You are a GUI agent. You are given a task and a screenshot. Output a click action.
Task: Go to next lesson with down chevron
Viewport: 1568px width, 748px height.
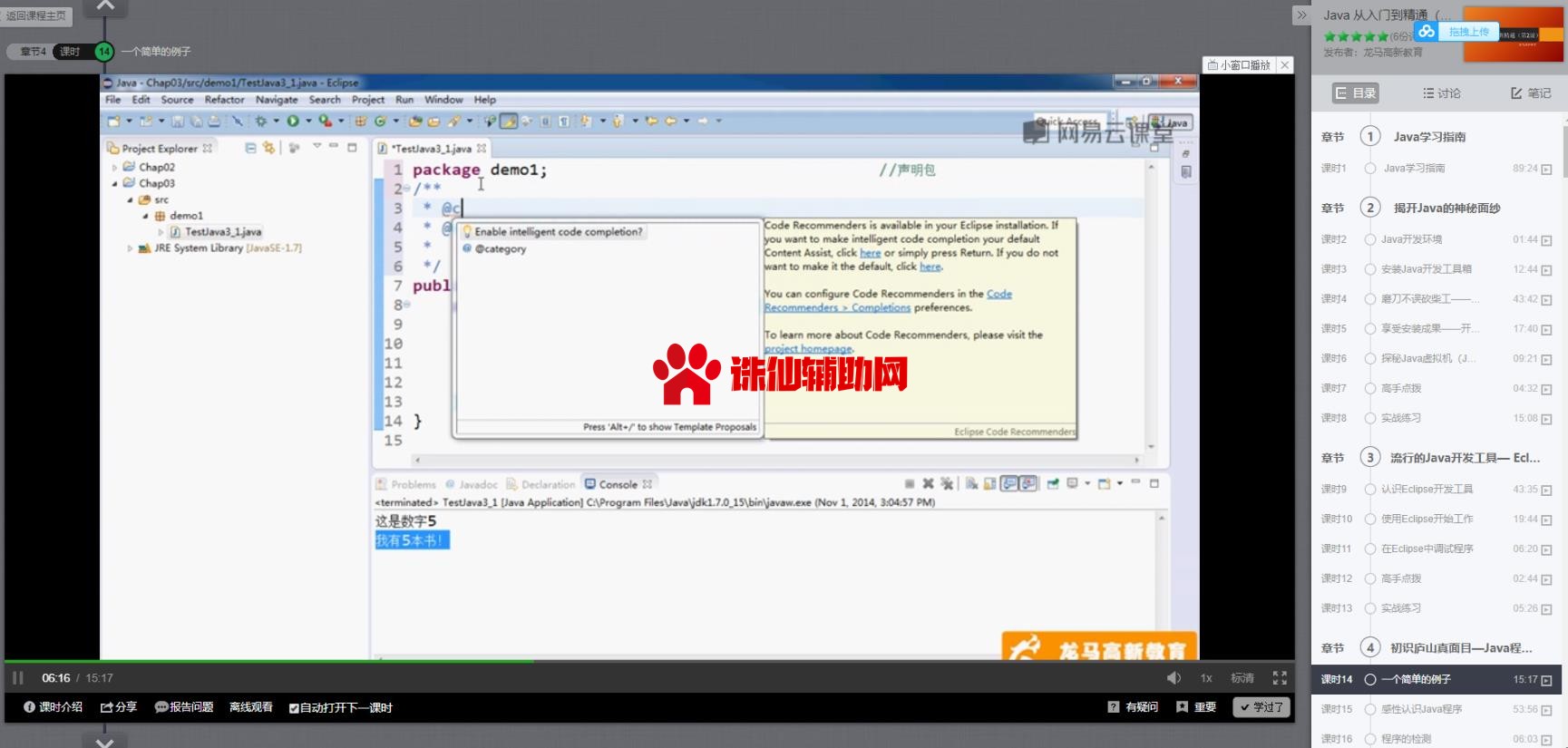click(105, 741)
